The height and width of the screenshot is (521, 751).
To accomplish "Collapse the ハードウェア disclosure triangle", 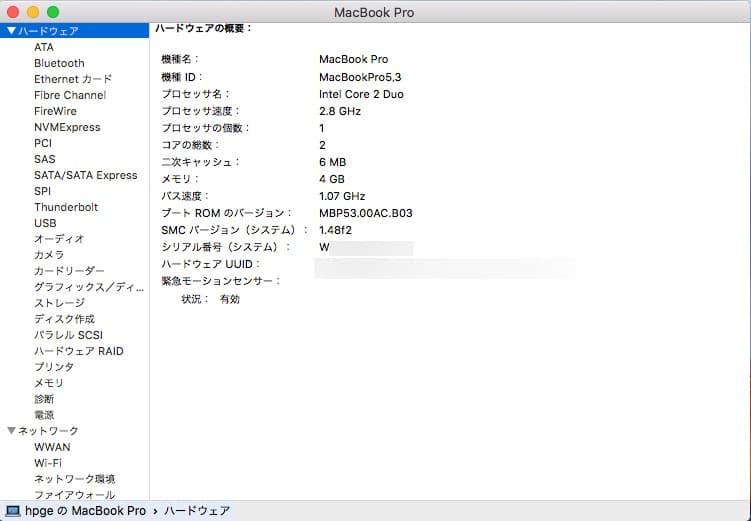I will coord(11,31).
